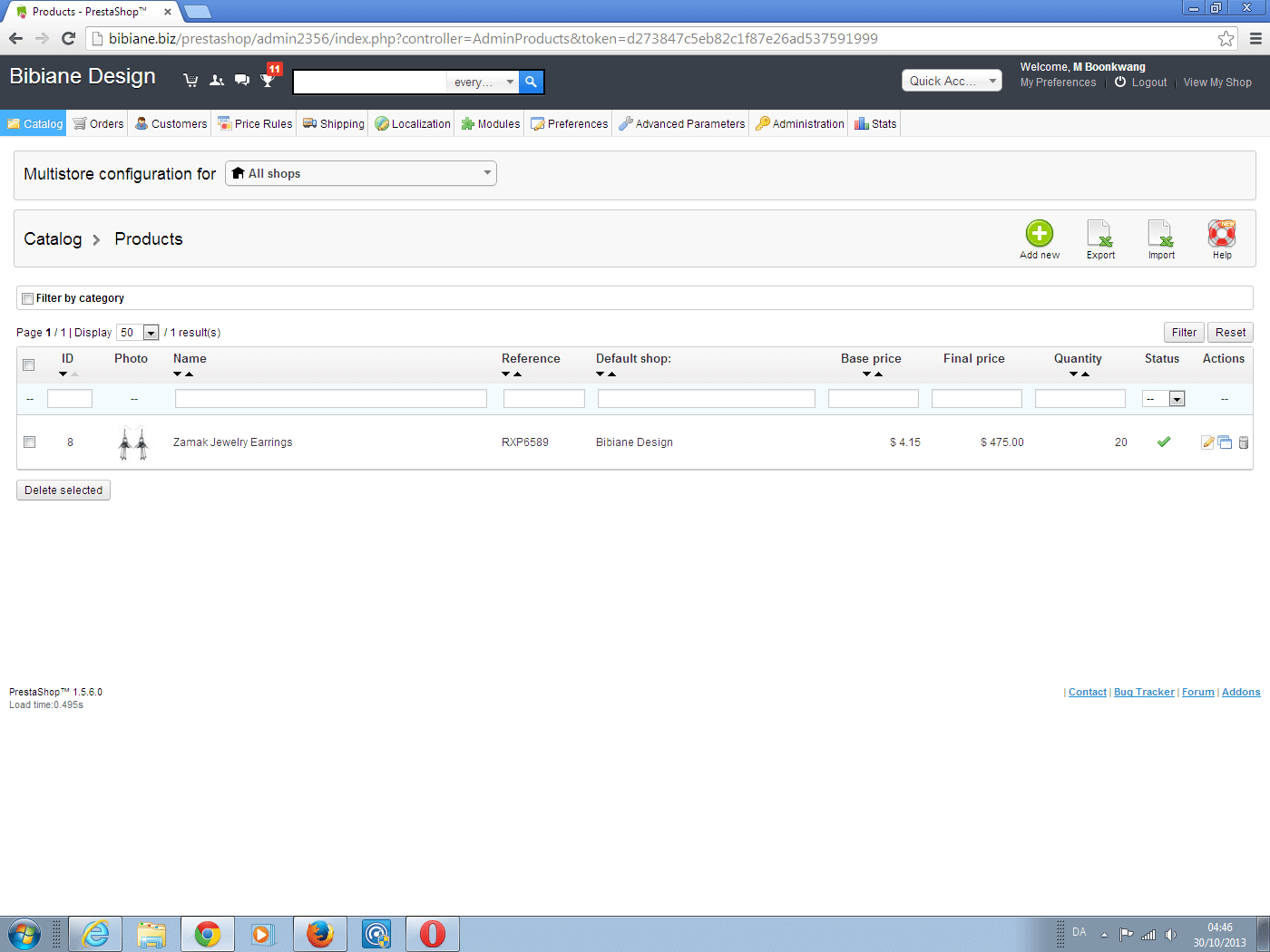Bookmark this page with the star icon
This screenshot has width=1270, height=952.
point(1226,38)
